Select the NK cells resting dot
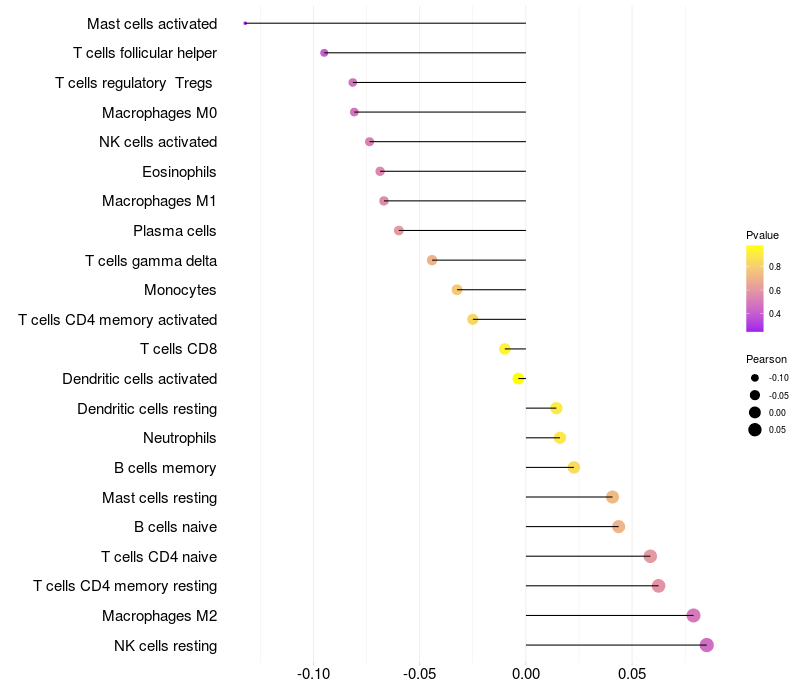Screen dimensions: 800x700 click(x=706, y=645)
